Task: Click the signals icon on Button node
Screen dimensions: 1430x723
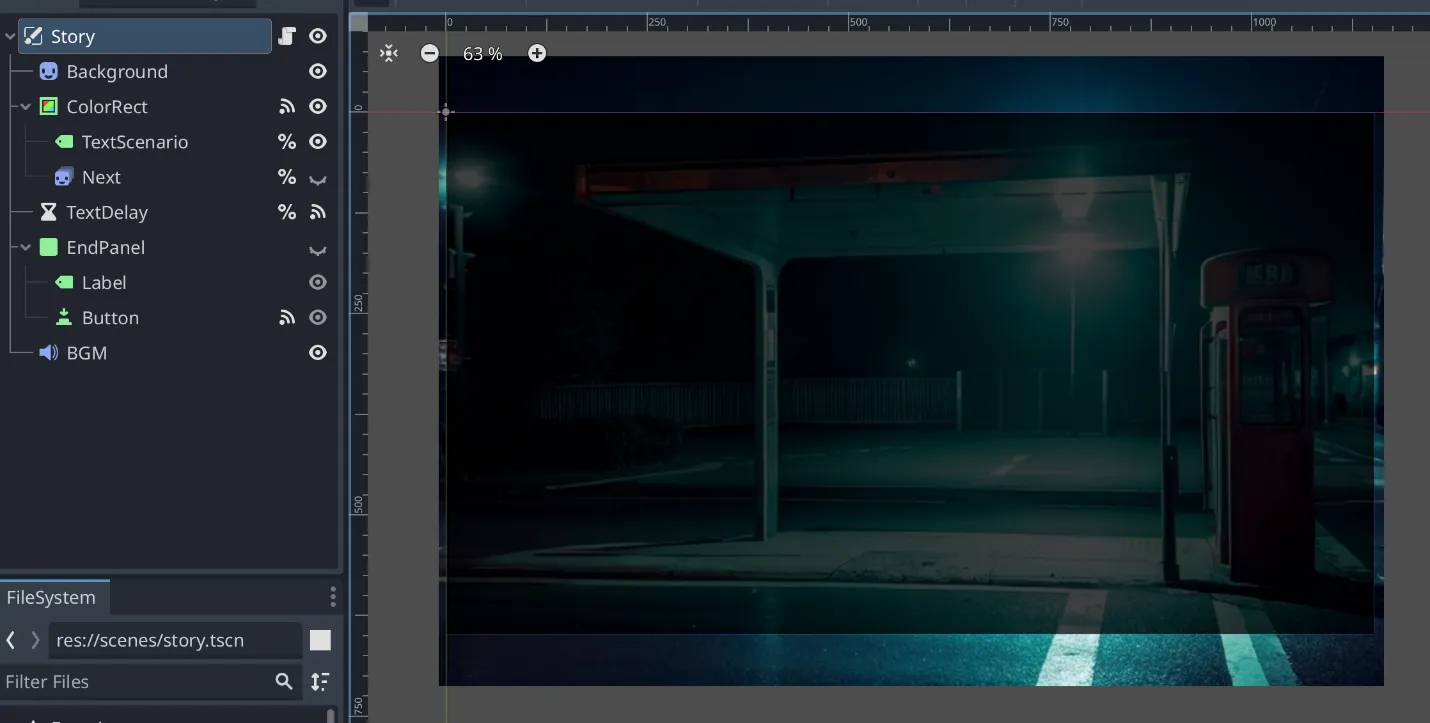Action: click(x=287, y=318)
